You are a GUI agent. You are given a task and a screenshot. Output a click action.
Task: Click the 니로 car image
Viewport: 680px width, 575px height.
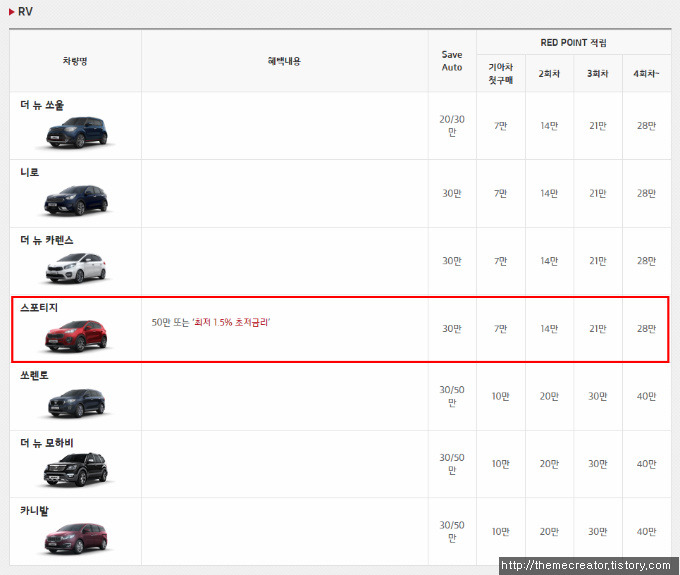[76, 200]
